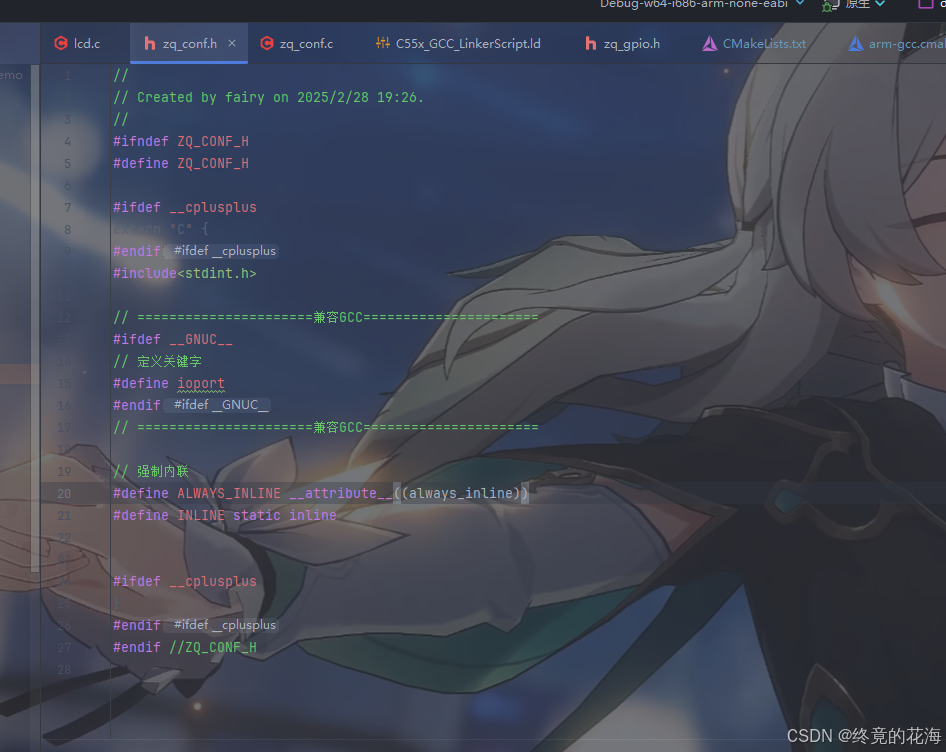
Task: Click line number 4 in the gutter
Action: (68, 141)
